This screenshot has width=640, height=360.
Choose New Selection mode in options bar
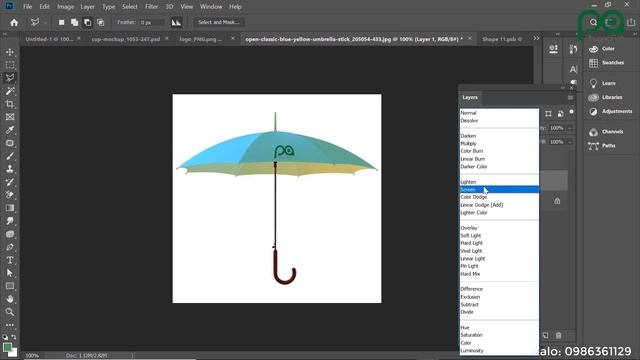point(61,22)
